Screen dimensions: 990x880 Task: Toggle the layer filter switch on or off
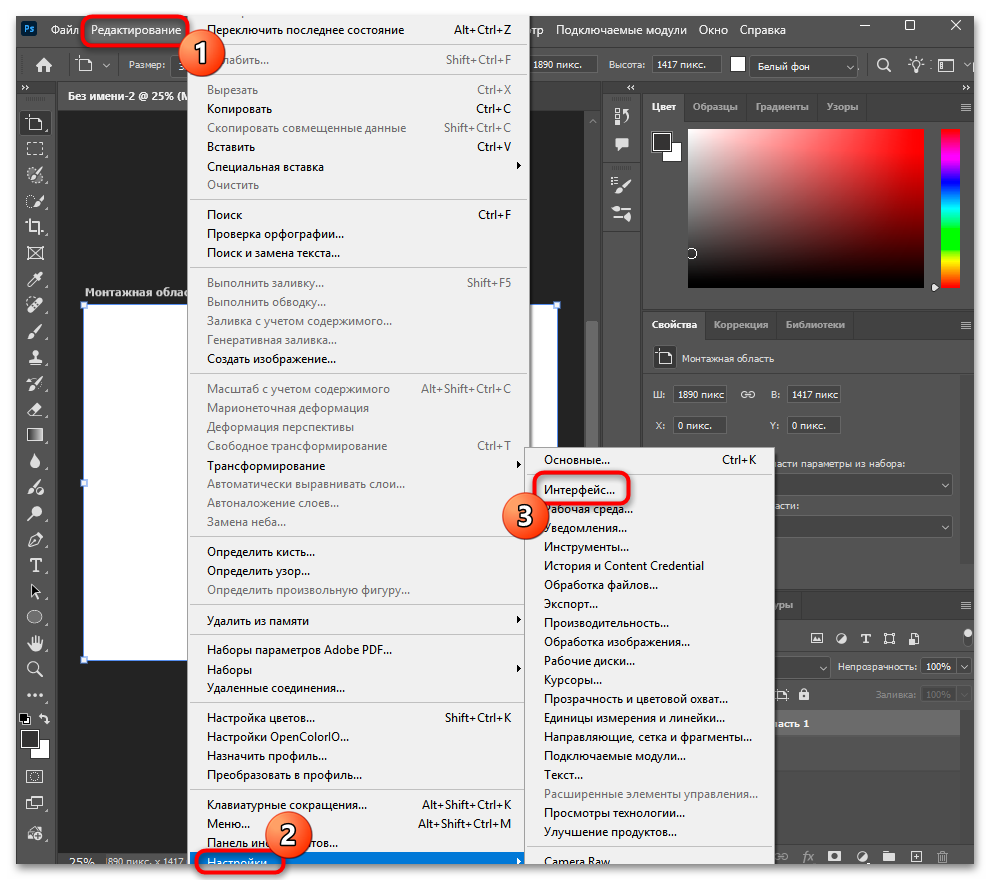(x=968, y=635)
